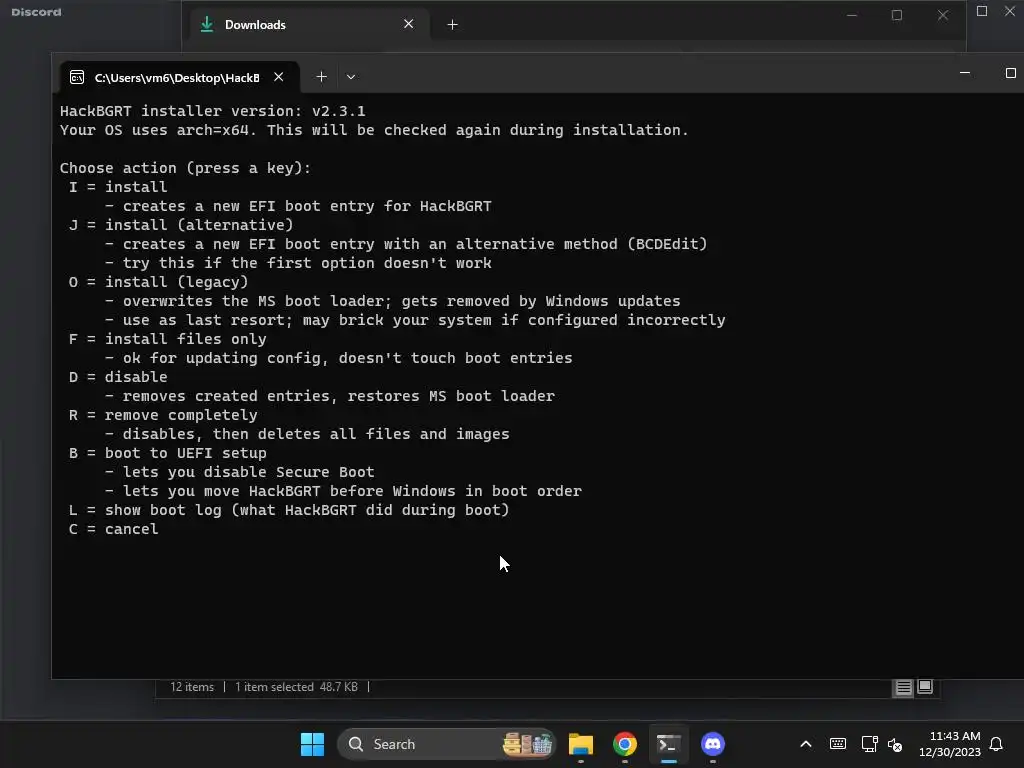The width and height of the screenshot is (1024, 768).
Task: Click the '12 items' status bar text
Action: coord(192,687)
